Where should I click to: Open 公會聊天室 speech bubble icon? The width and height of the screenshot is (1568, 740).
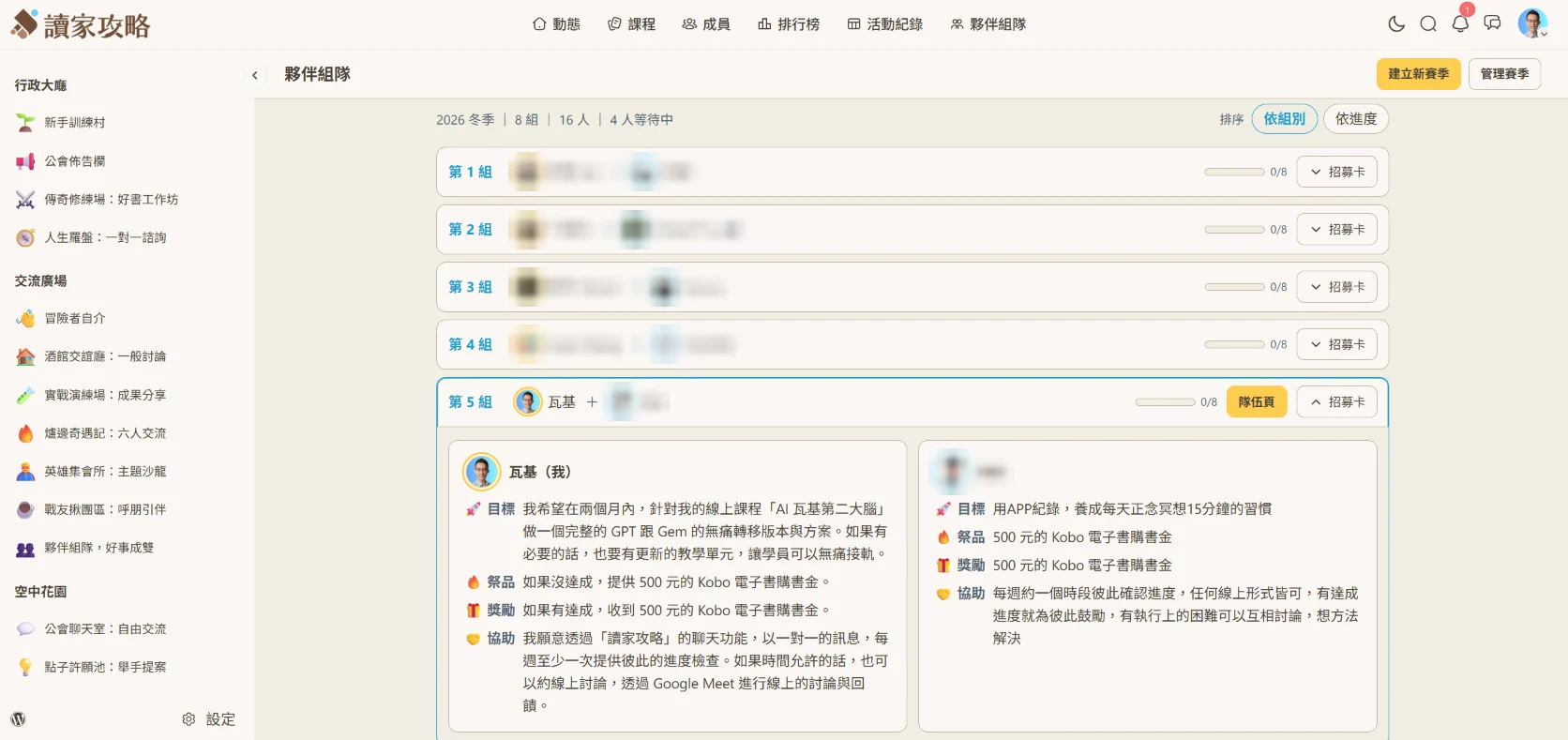[x=25, y=629]
